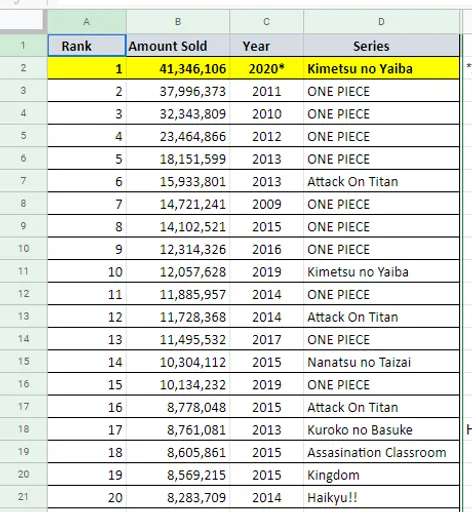Click the highlighted Kimetsu no Yaiba cell
The width and height of the screenshot is (472, 512).
point(381,69)
